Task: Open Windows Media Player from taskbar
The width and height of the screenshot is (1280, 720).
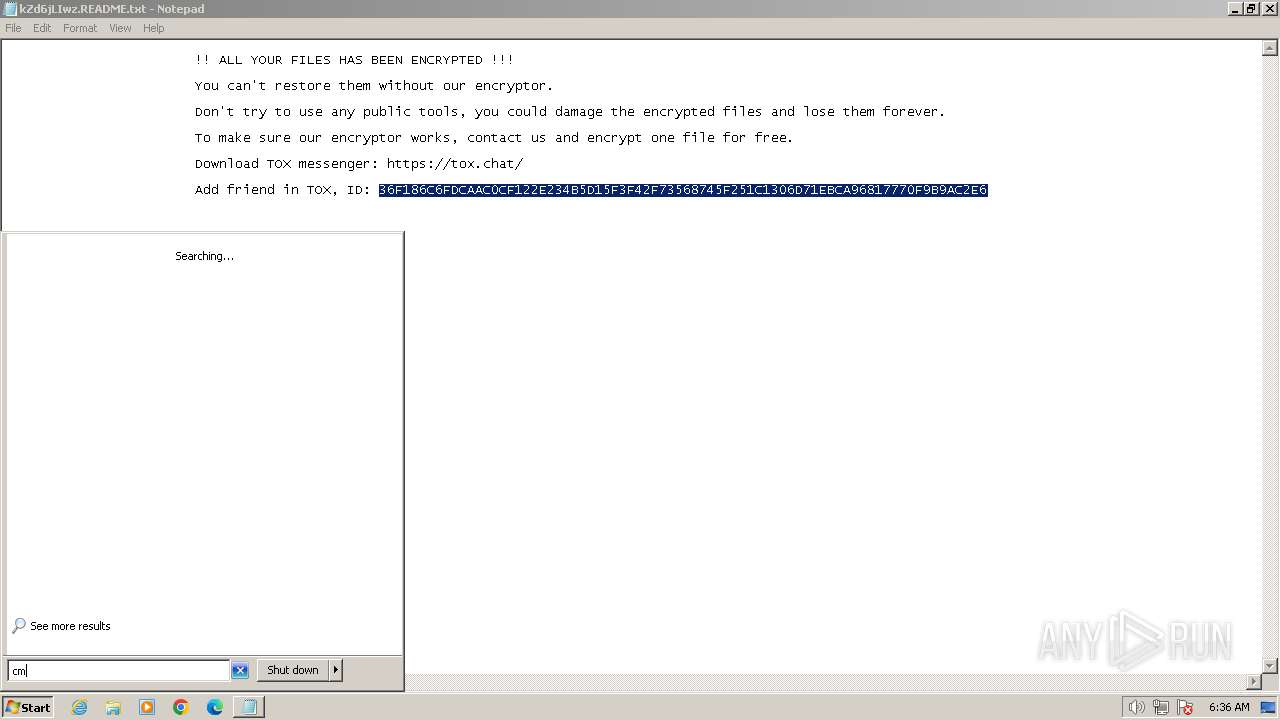Action: (x=147, y=707)
